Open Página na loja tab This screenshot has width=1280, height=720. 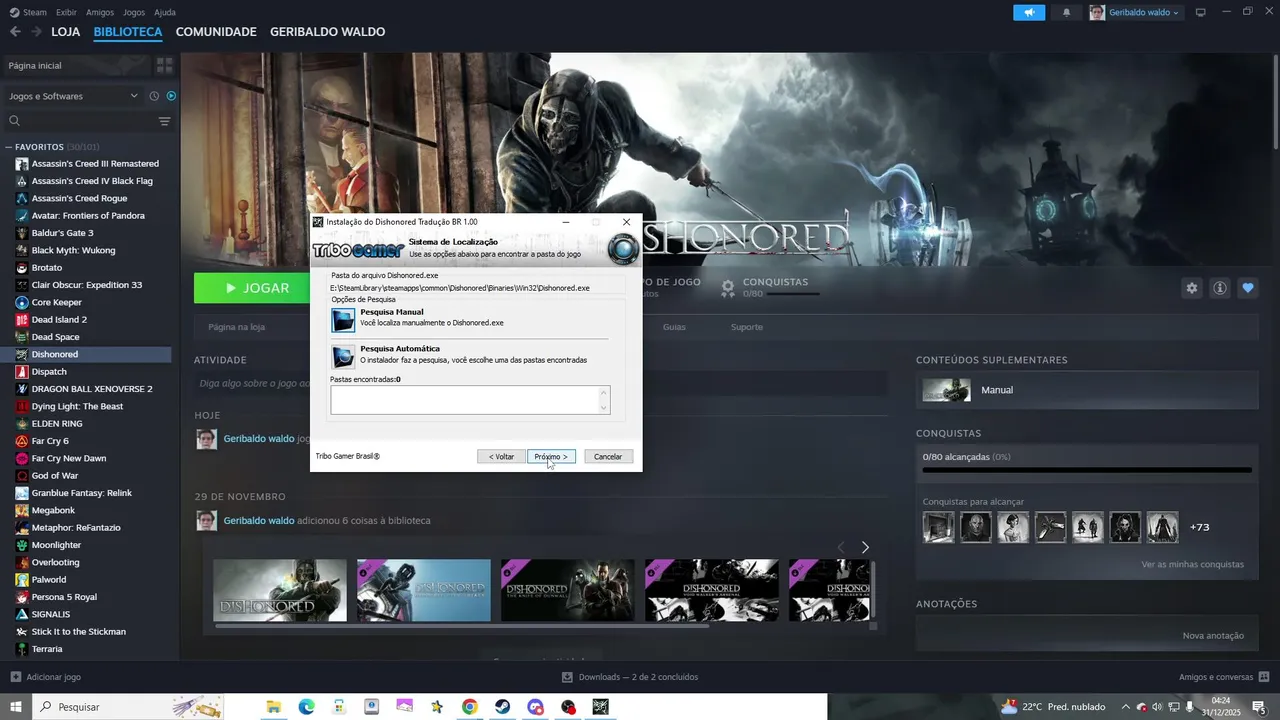click(237, 327)
